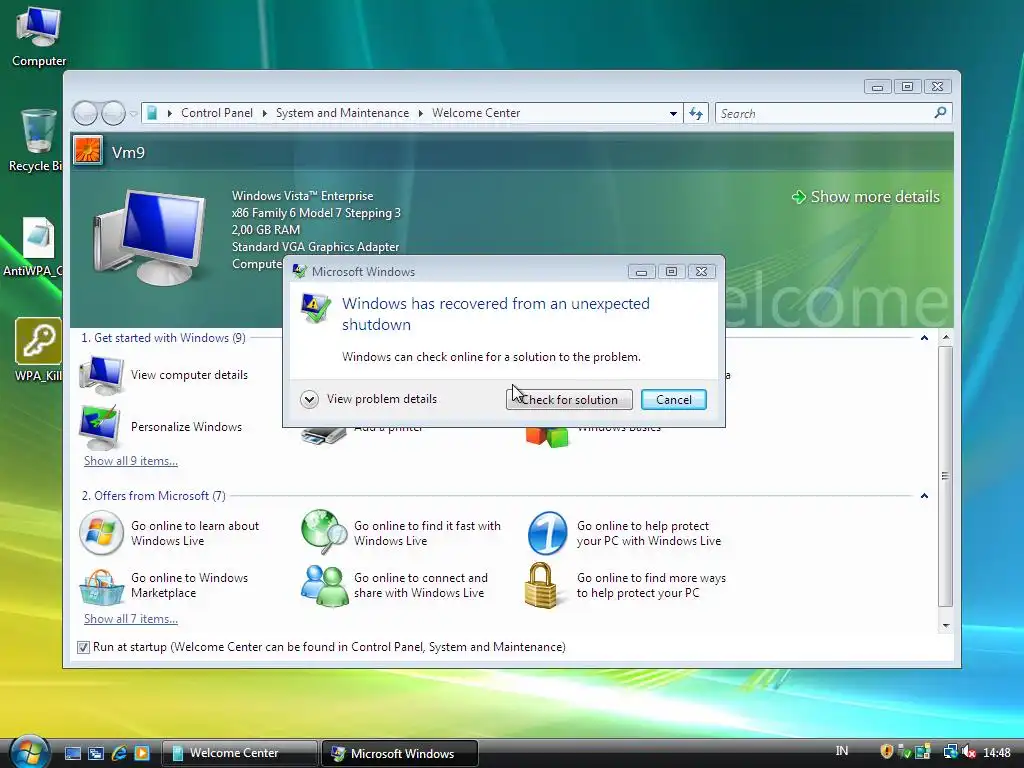Open the Start menu orb
Image resolution: width=1024 pixels, height=768 pixels.
click(x=30, y=751)
